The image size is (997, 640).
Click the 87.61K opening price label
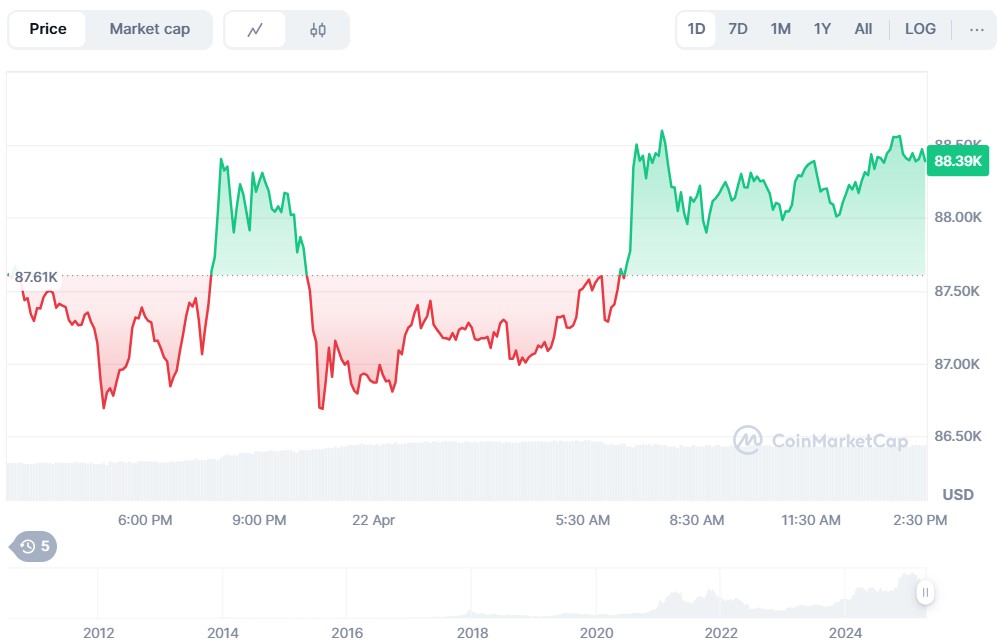click(x=36, y=276)
